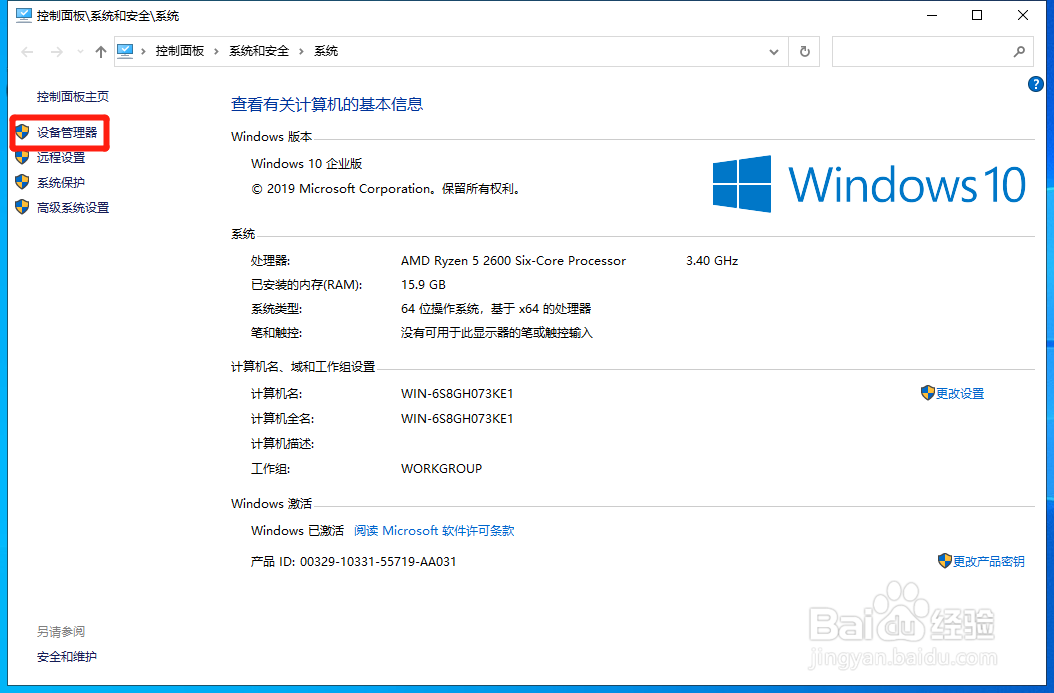
Task: Click 更改产品密钥 to change product key
Action: tap(989, 561)
